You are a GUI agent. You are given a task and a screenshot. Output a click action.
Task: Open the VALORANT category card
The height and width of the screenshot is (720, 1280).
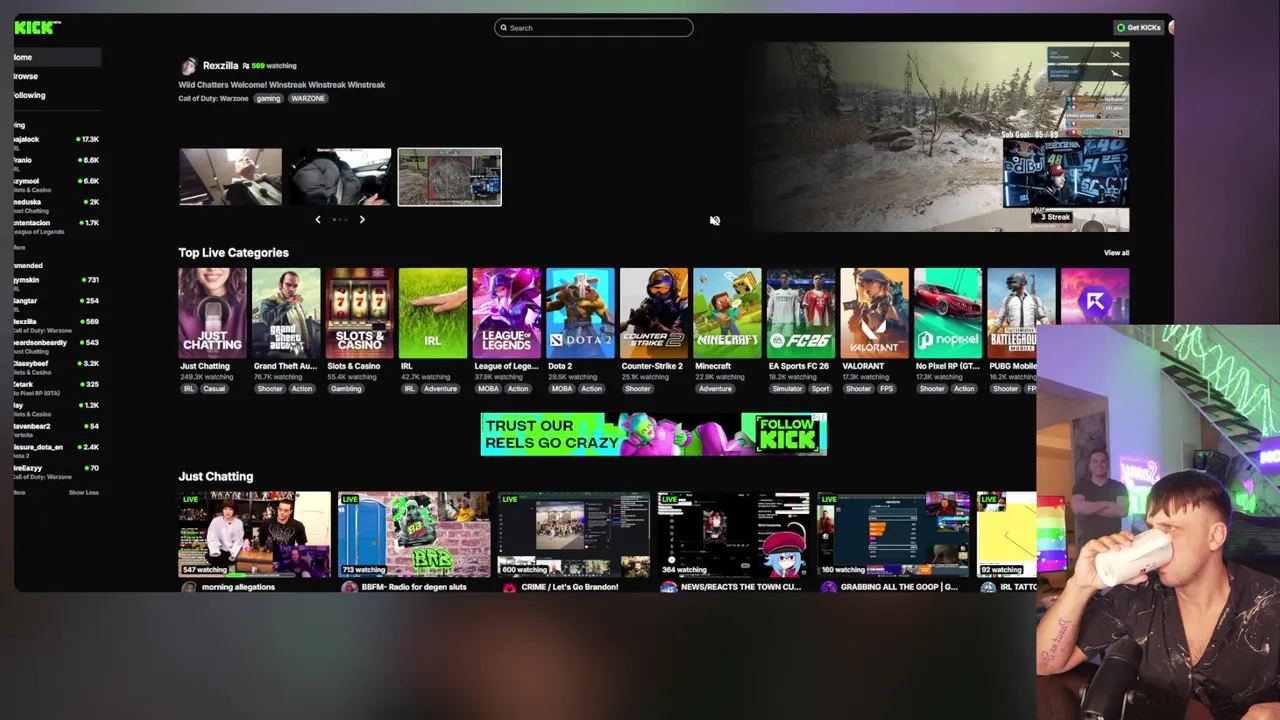(875, 313)
